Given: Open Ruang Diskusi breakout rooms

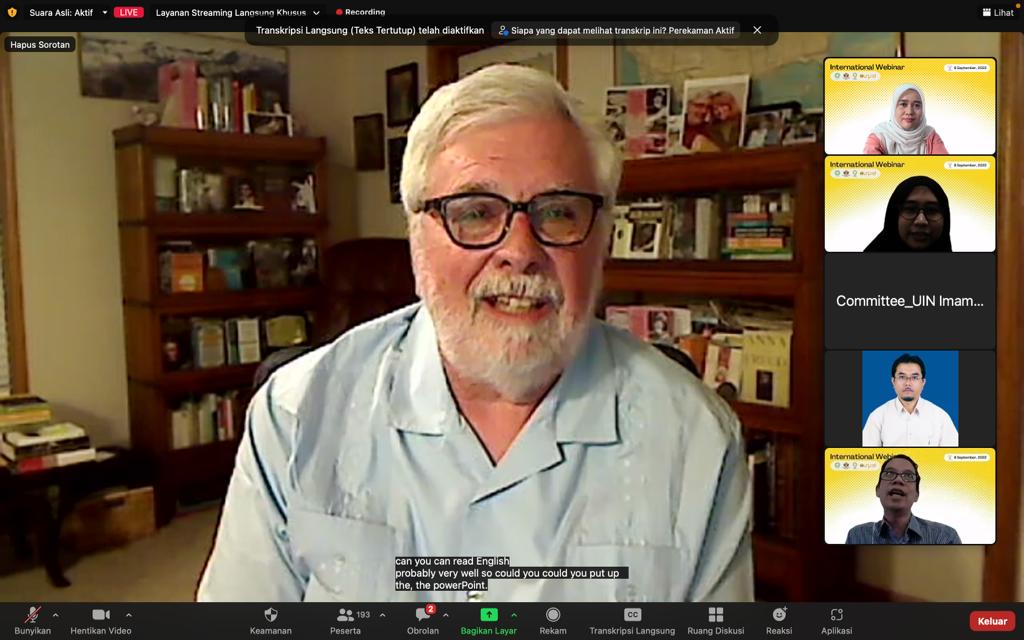Looking at the screenshot, I should tap(715, 615).
